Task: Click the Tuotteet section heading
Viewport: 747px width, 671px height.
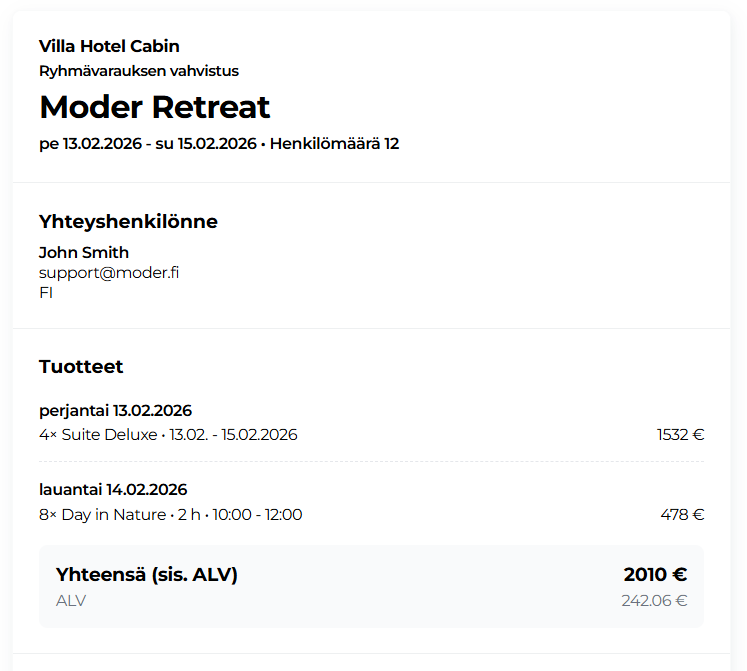Action: [81, 366]
